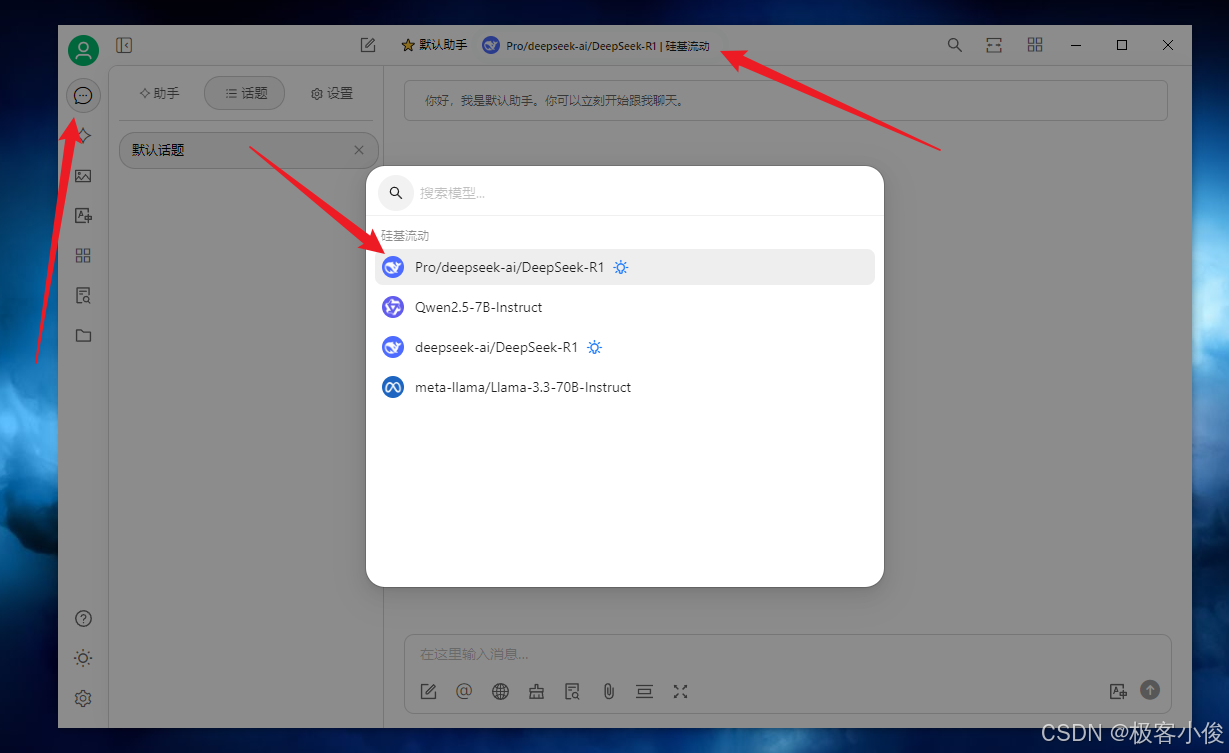
Task: Open the translate page from sidebar
Action: click(83, 216)
